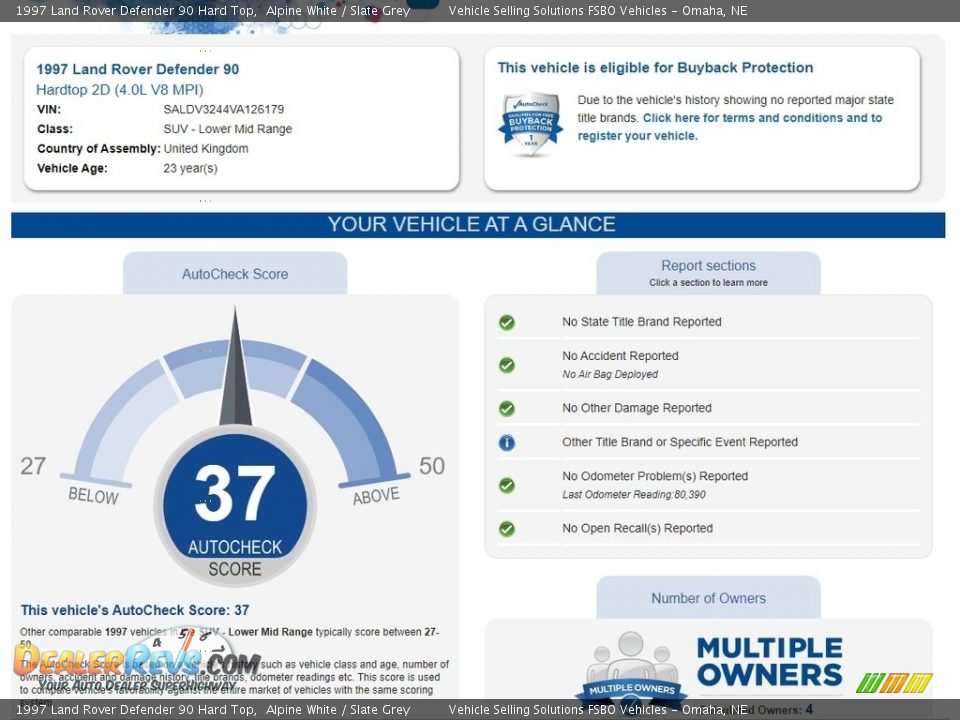Click This vehicle's AutoCheck Score: 37 text
Image resolution: width=960 pixels, height=720 pixels.
(135, 610)
